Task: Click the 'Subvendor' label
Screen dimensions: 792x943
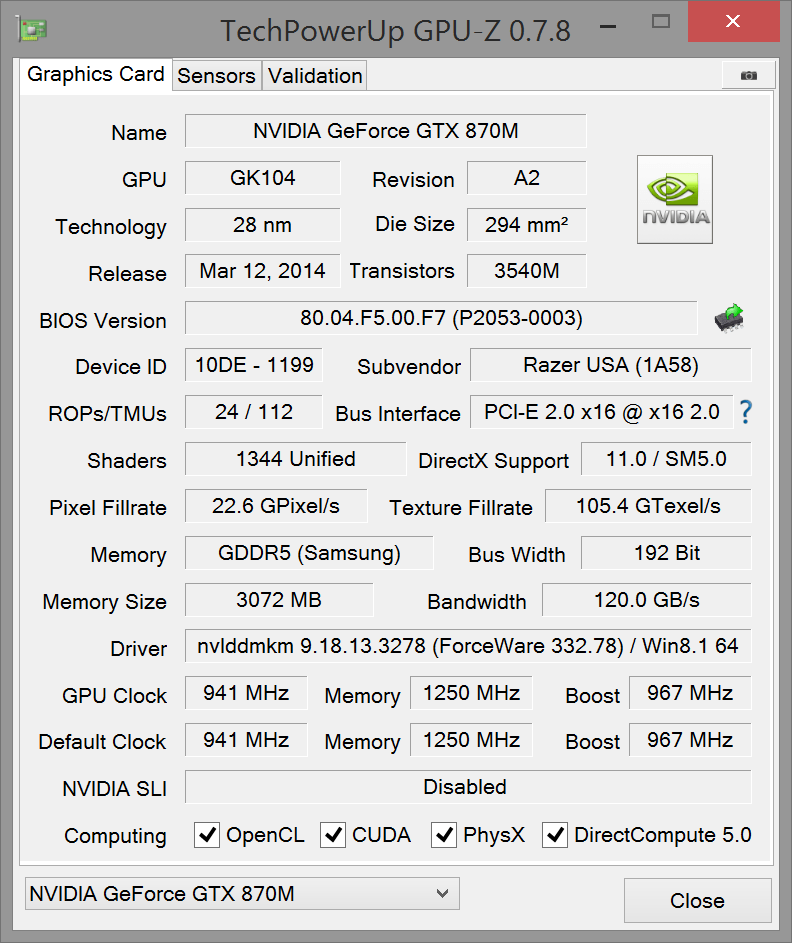Action: 409,367
